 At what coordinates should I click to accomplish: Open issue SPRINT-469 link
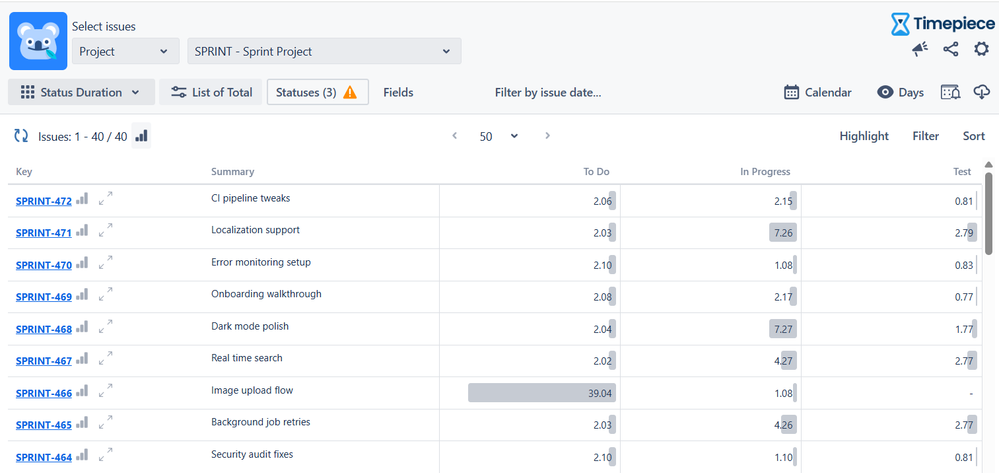coord(43,296)
